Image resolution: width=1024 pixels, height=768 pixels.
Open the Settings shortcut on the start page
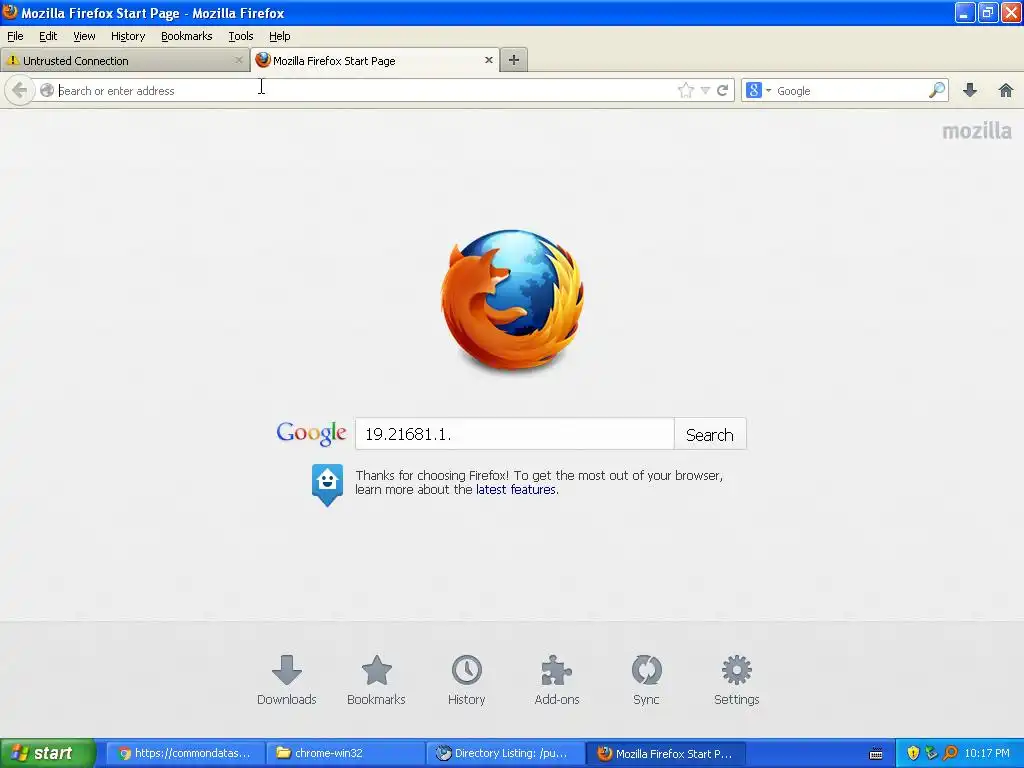pos(737,680)
